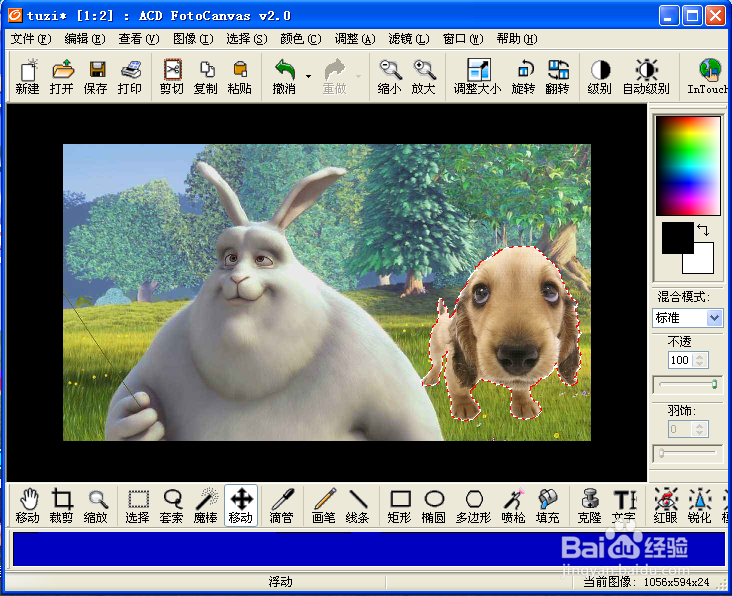The width and height of the screenshot is (732, 596).
Task: Select the 套索 lasso tool
Action: [172, 506]
